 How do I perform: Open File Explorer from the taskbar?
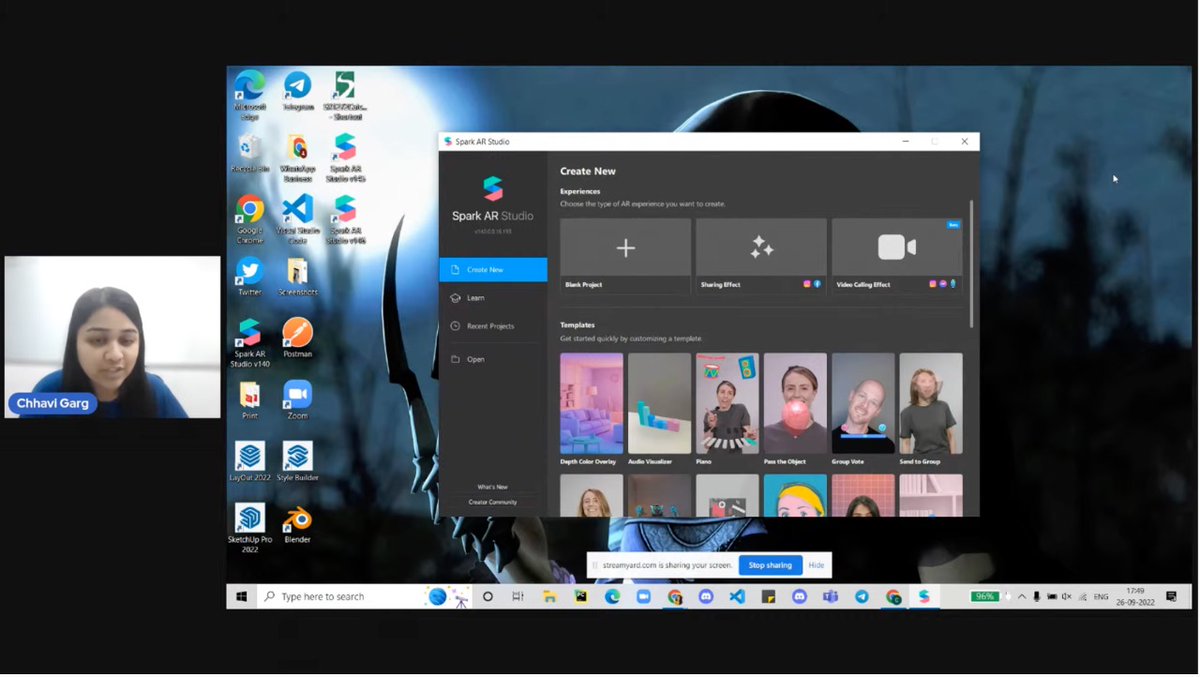tap(549, 596)
